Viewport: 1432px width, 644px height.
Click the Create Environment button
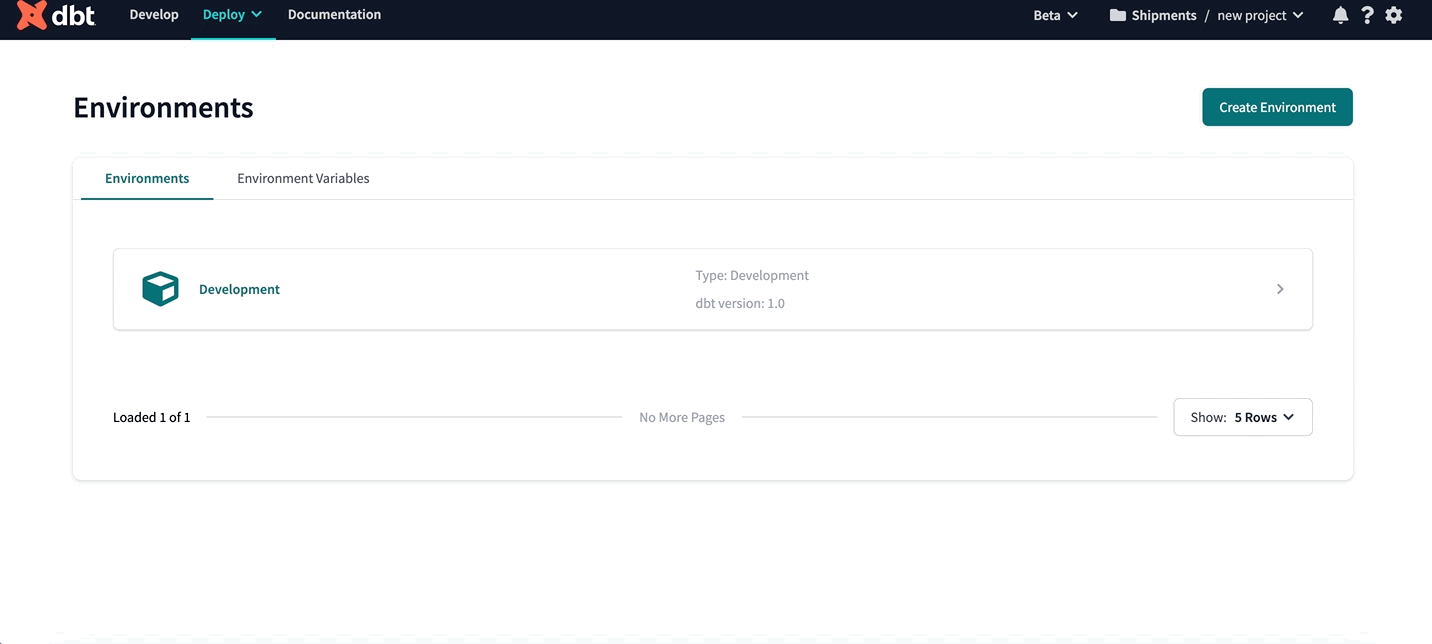[x=1277, y=107]
